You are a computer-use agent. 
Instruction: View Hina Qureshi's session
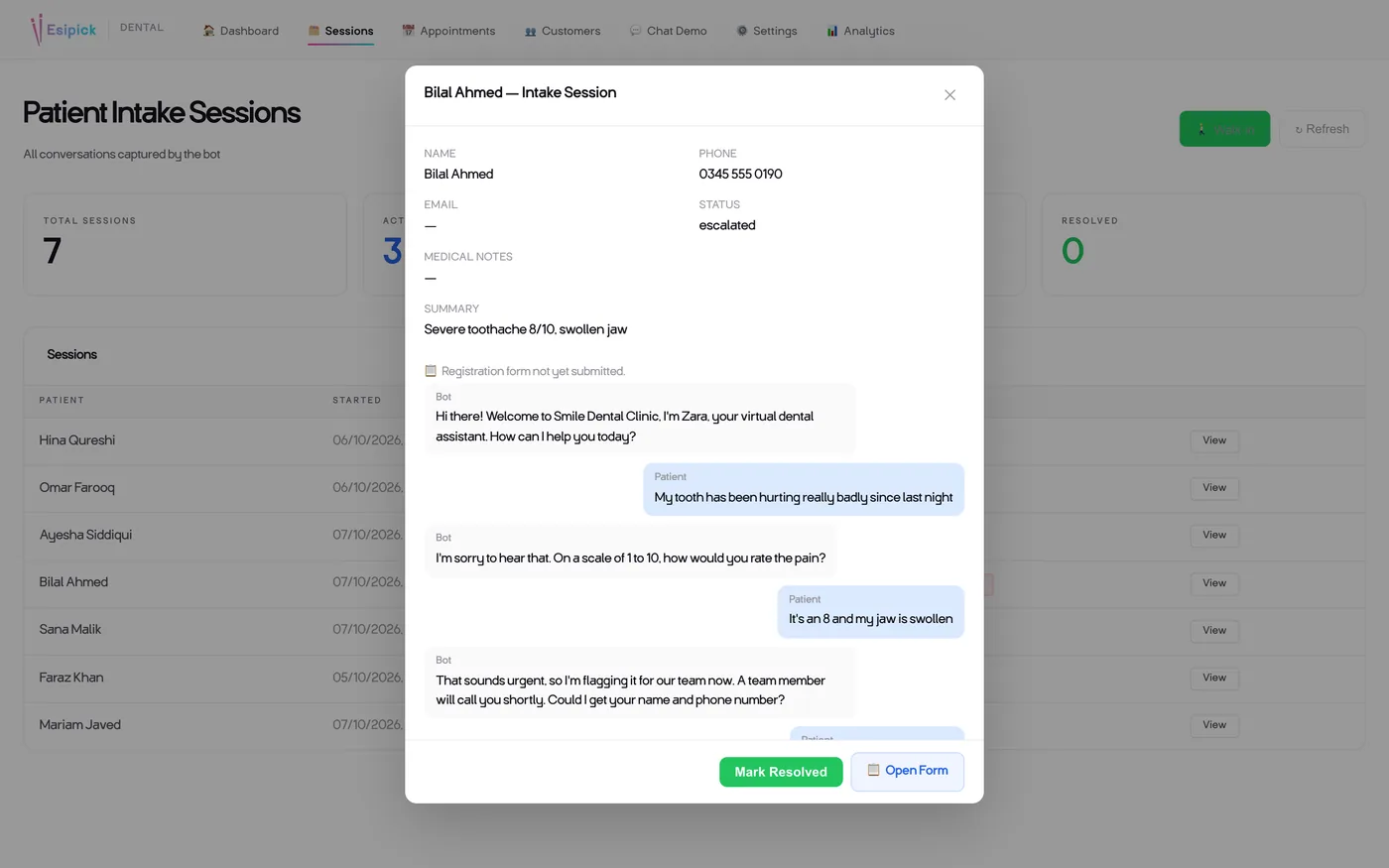coord(1214,440)
